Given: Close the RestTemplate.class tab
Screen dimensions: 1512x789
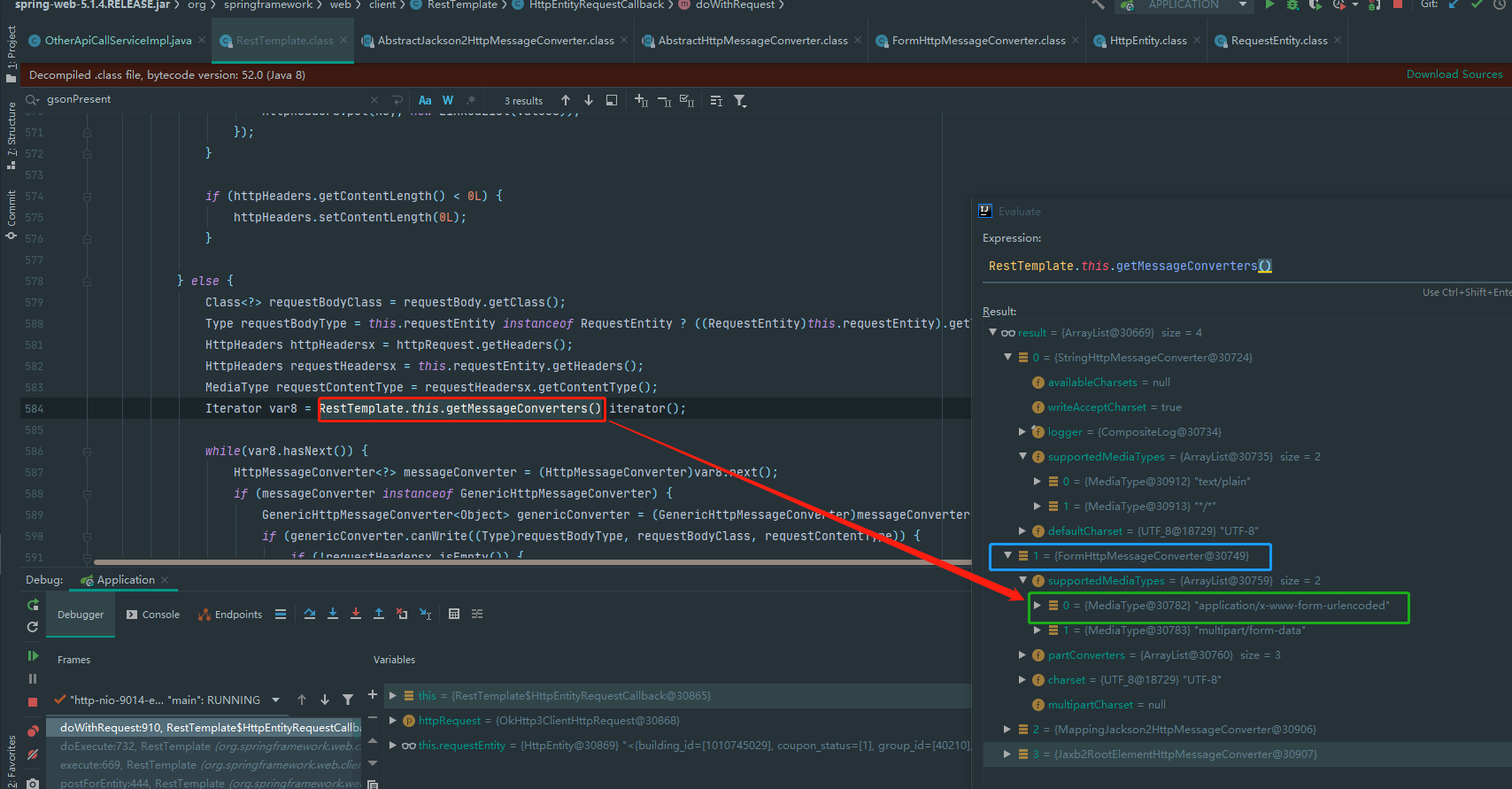Looking at the screenshot, I should [x=343, y=40].
